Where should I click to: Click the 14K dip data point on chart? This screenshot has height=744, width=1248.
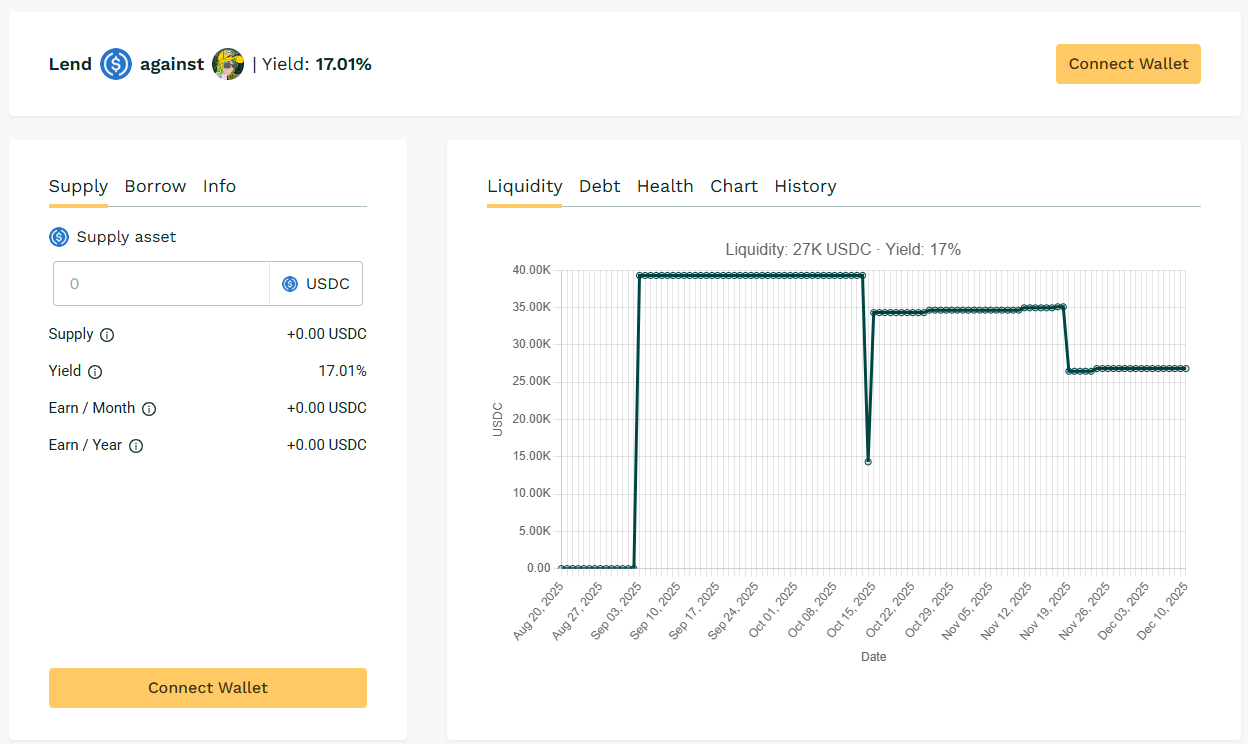point(868,462)
